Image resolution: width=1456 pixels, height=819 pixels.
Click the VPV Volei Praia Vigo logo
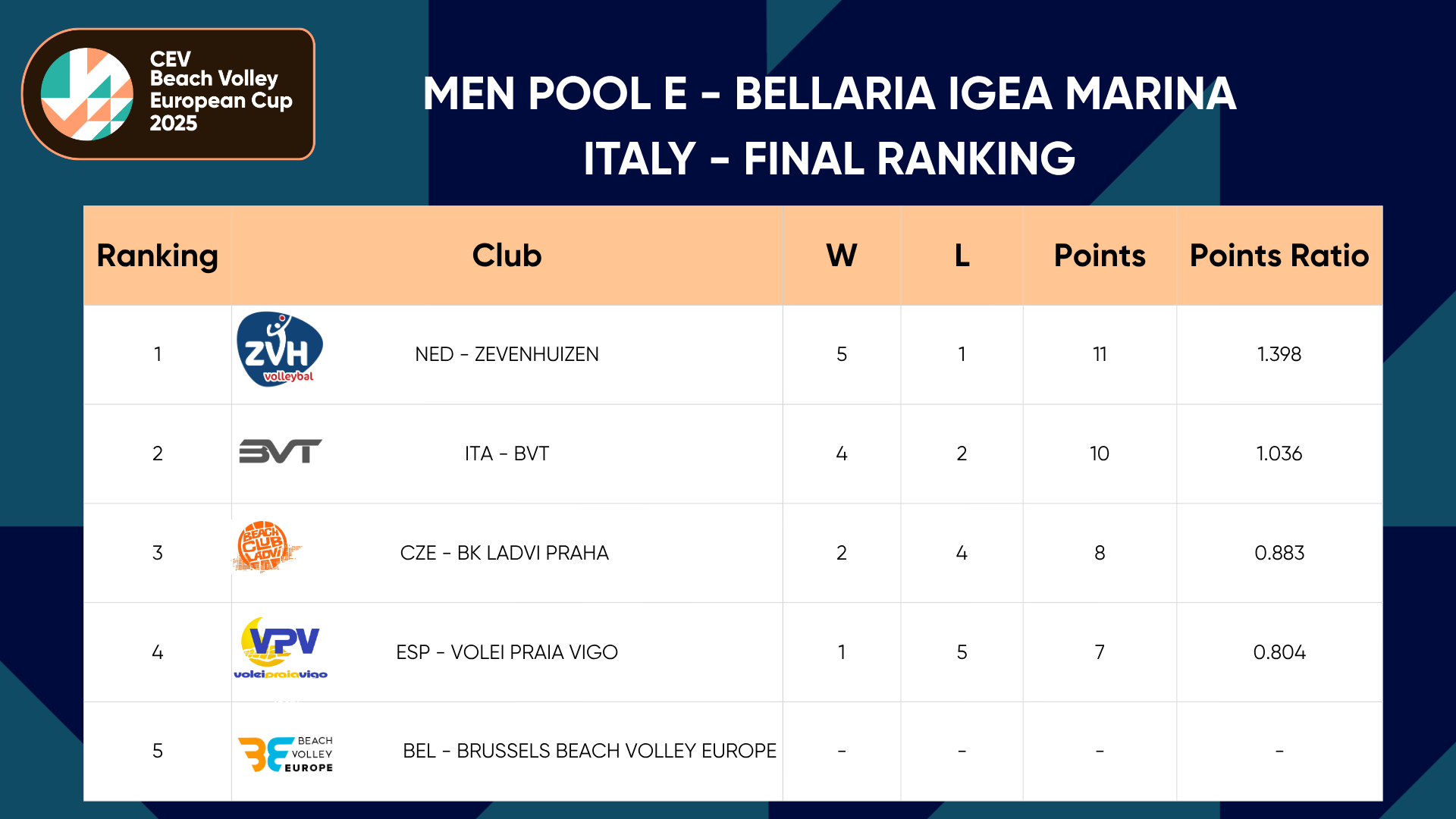pos(281,648)
